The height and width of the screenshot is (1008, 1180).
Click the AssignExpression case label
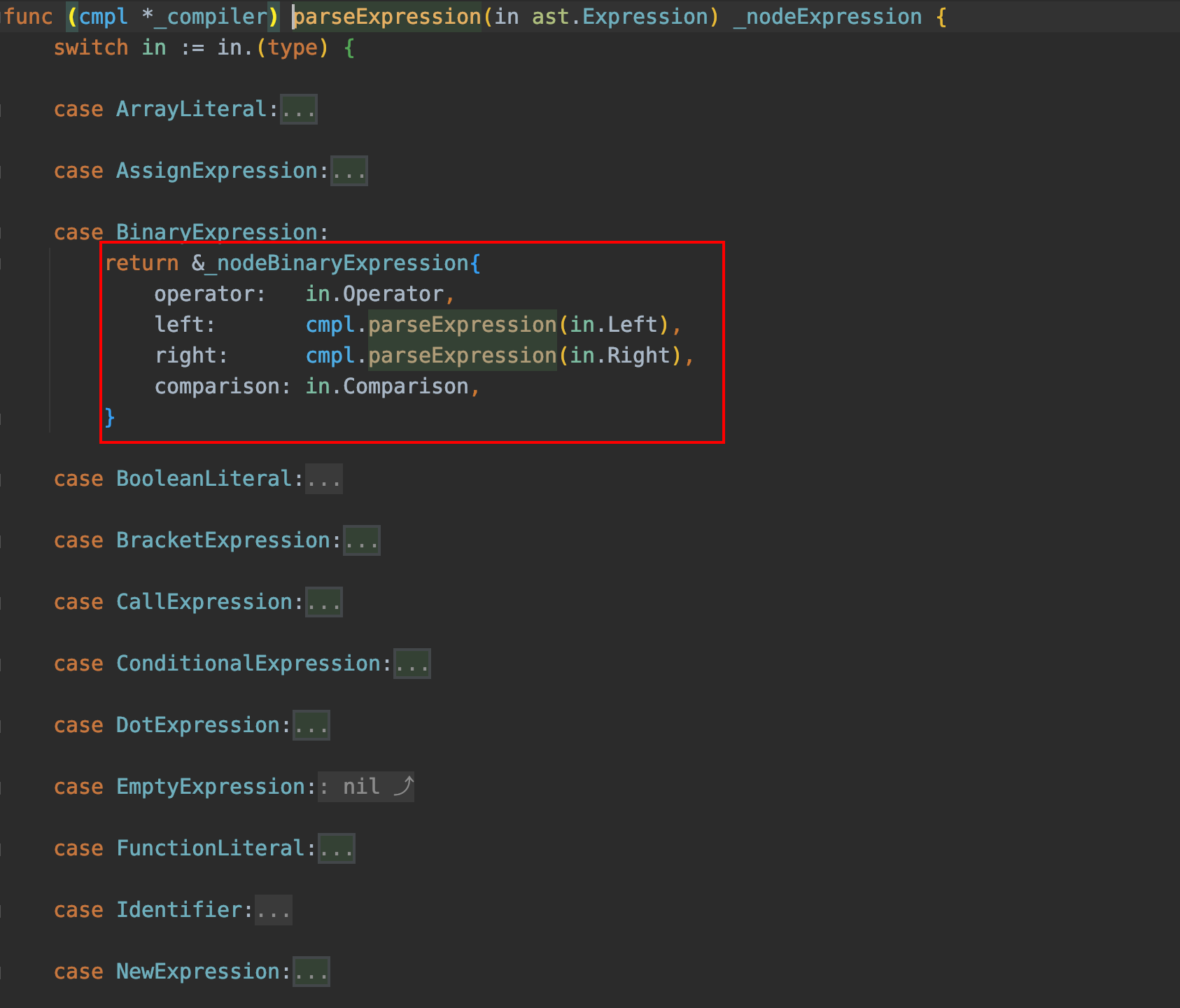(217, 171)
